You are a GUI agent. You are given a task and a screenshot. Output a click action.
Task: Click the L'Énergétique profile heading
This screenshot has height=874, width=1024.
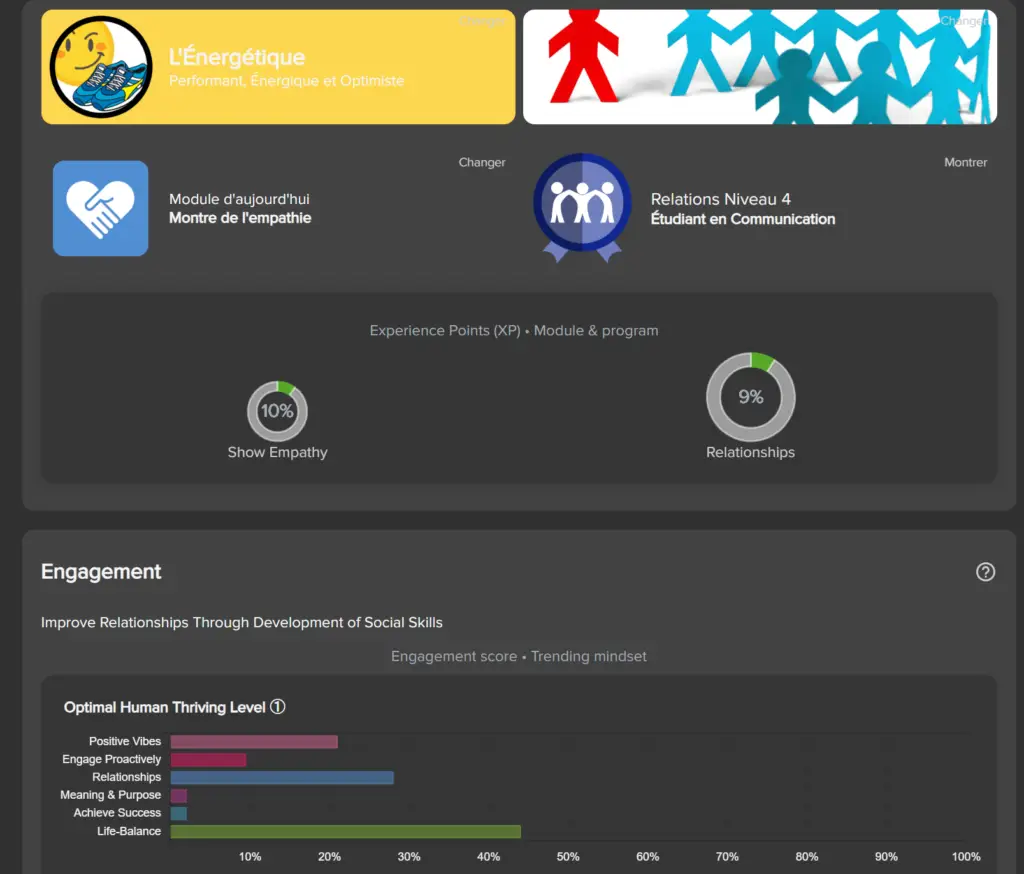click(237, 57)
